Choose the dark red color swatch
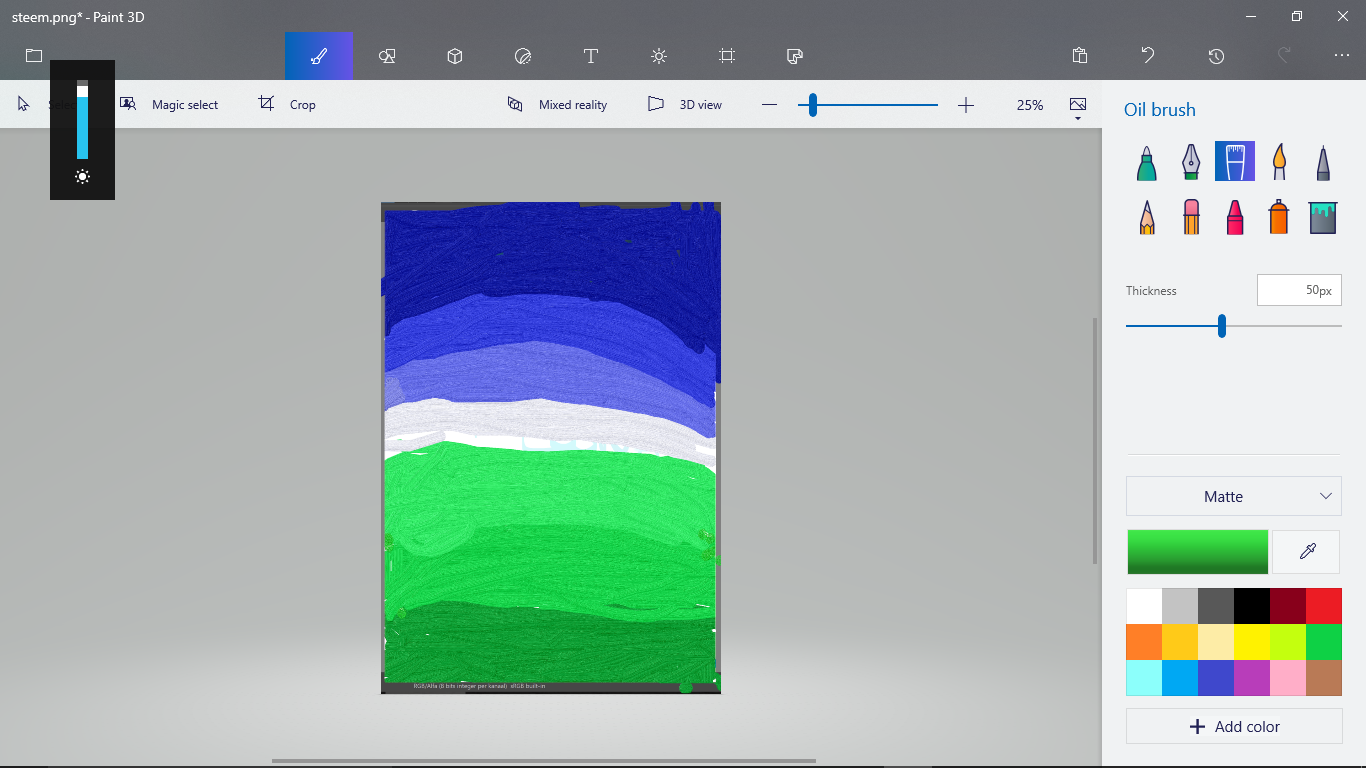 pos(1288,606)
